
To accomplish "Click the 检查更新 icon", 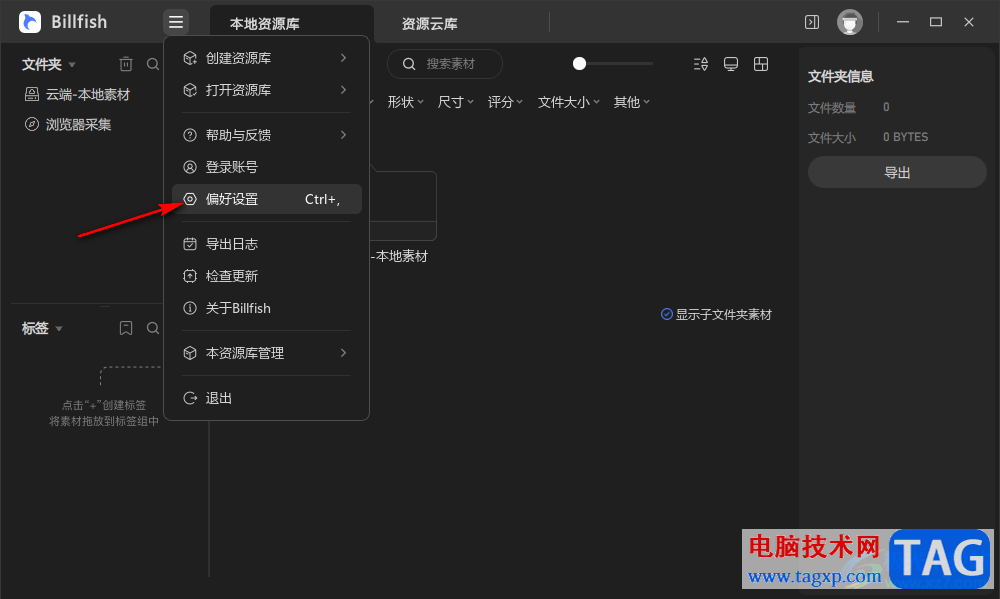I will point(190,276).
